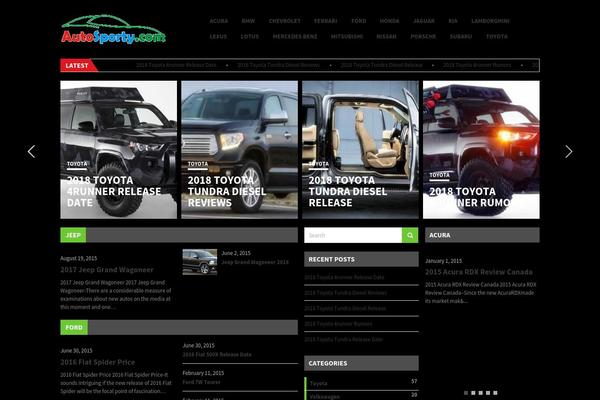Open Nissan menu item

tap(386, 36)
